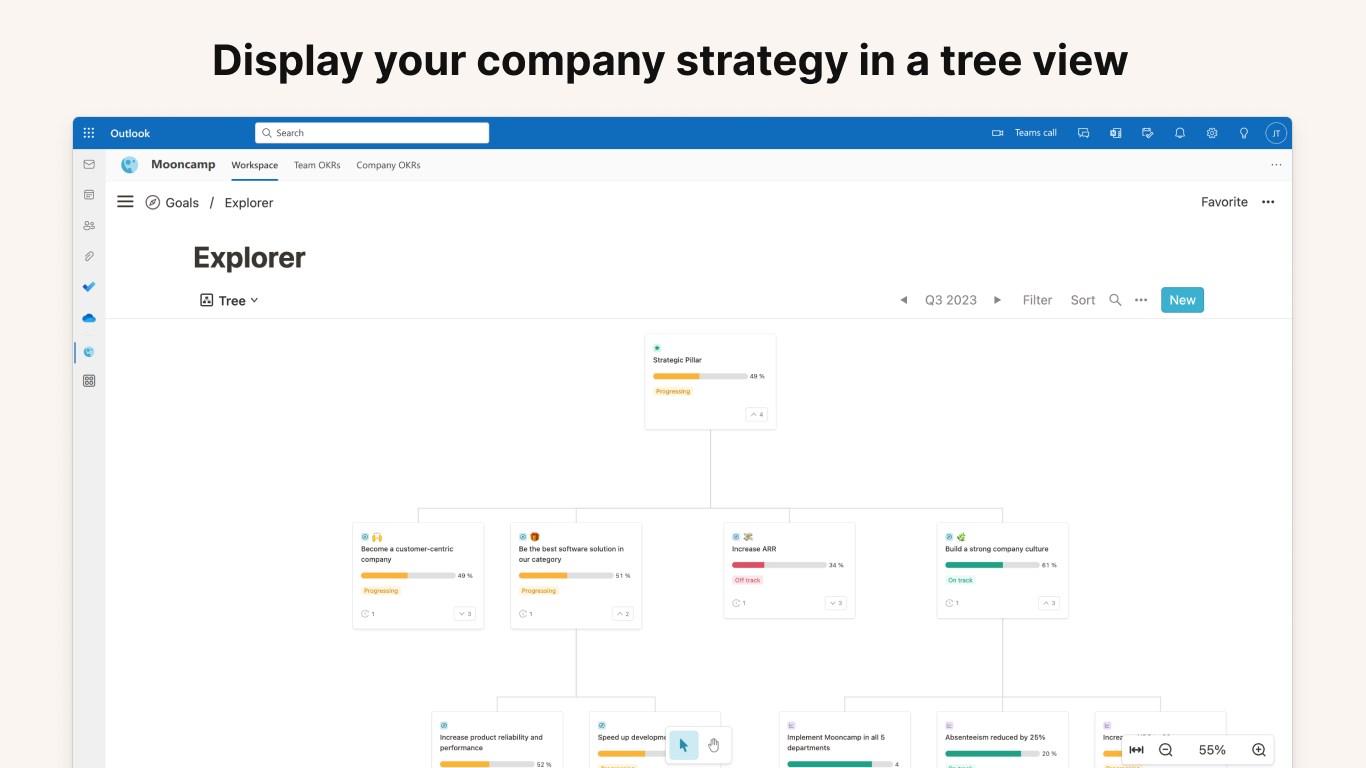Open the app launcher waffle icon
Screen dimensions: 1366x768
click(x=89, y=133)
